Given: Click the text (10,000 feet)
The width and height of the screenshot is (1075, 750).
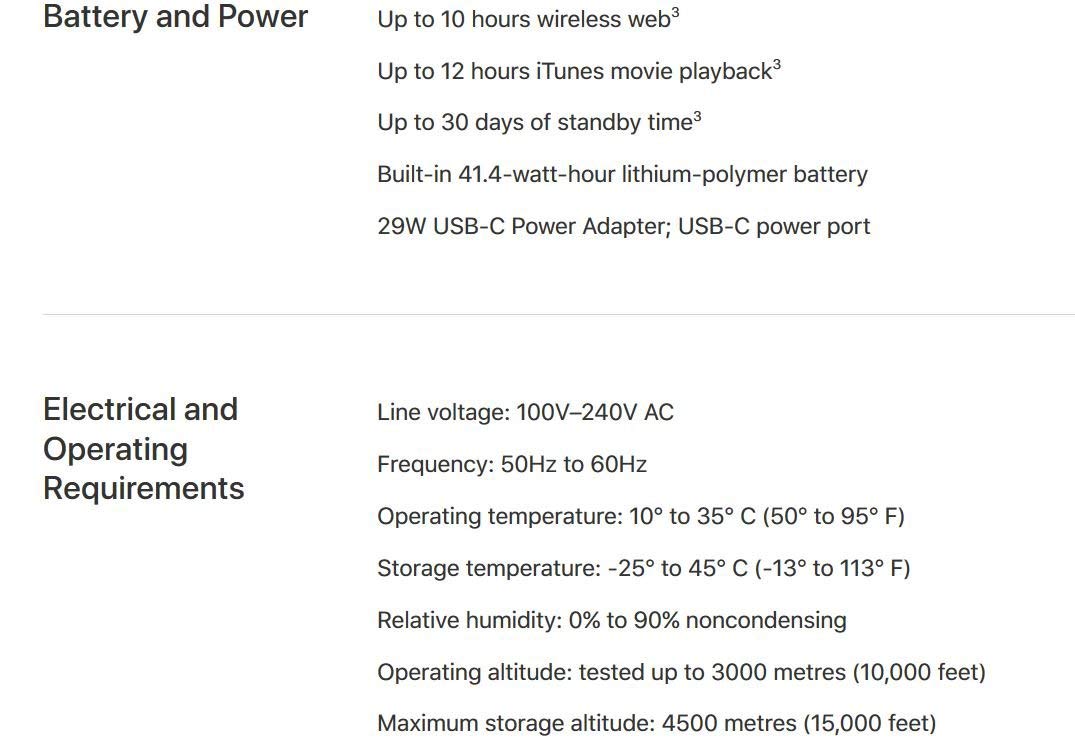Looking at the screenshot, I should click(x=919, y=673).
